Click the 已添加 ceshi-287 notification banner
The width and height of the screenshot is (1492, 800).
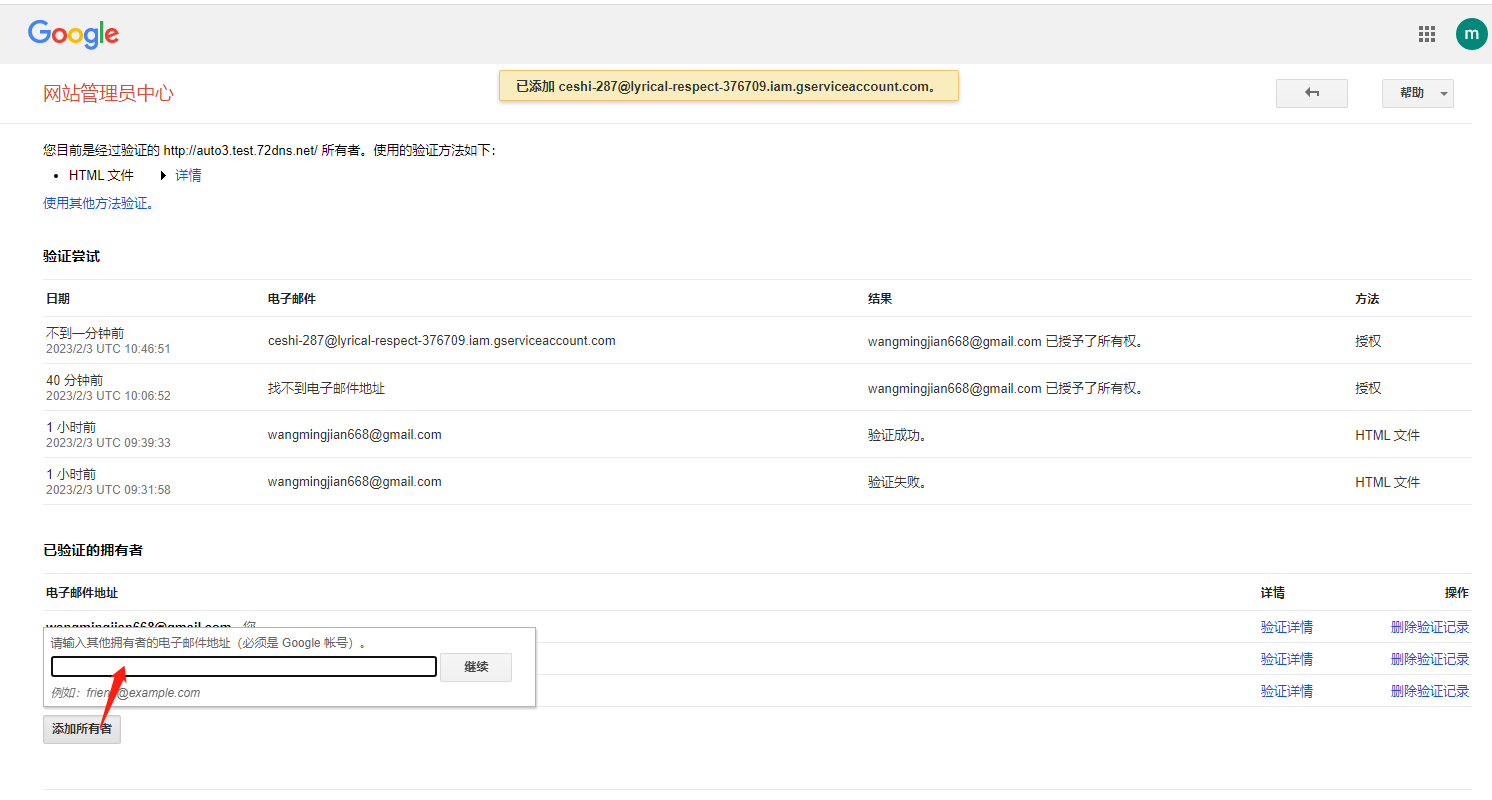tap(729, 86)
